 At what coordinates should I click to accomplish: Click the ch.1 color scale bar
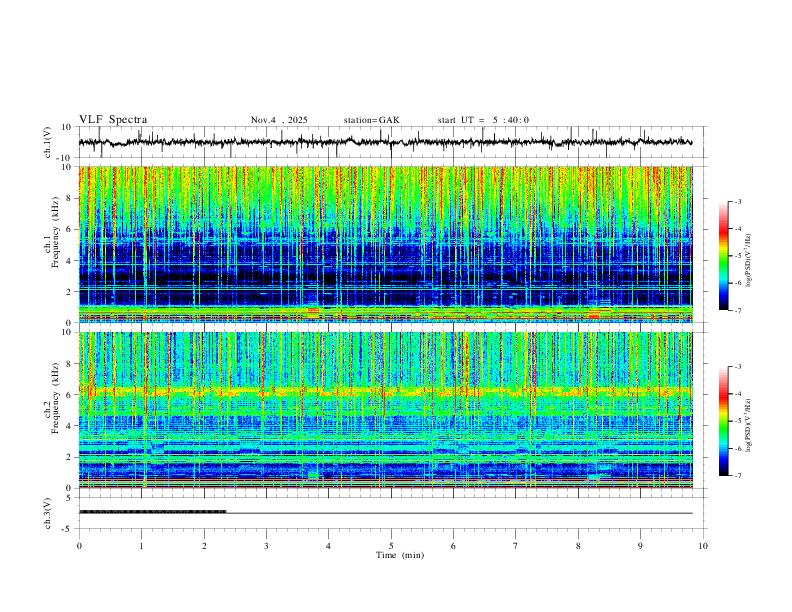click(723, 256)
